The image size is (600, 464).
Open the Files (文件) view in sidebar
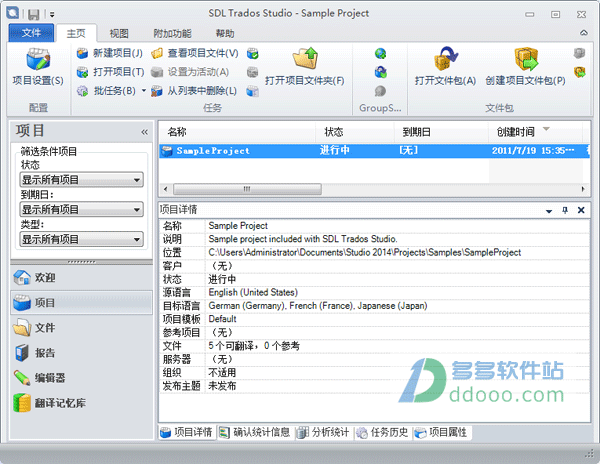(82, 328)
